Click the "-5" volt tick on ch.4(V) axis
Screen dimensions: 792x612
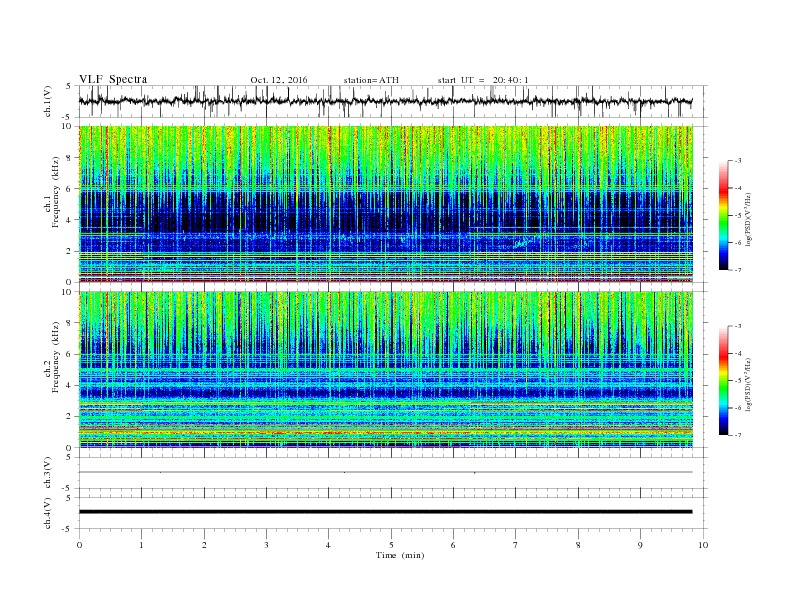[x=68, y=529]
